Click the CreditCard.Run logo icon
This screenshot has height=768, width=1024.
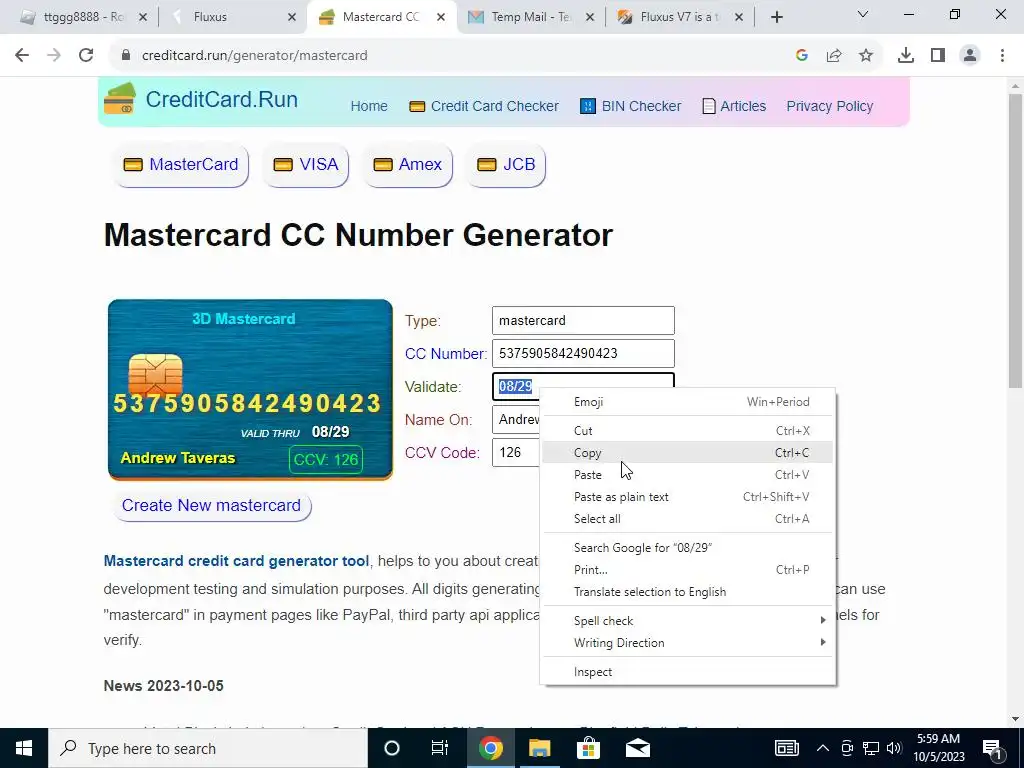120,99
